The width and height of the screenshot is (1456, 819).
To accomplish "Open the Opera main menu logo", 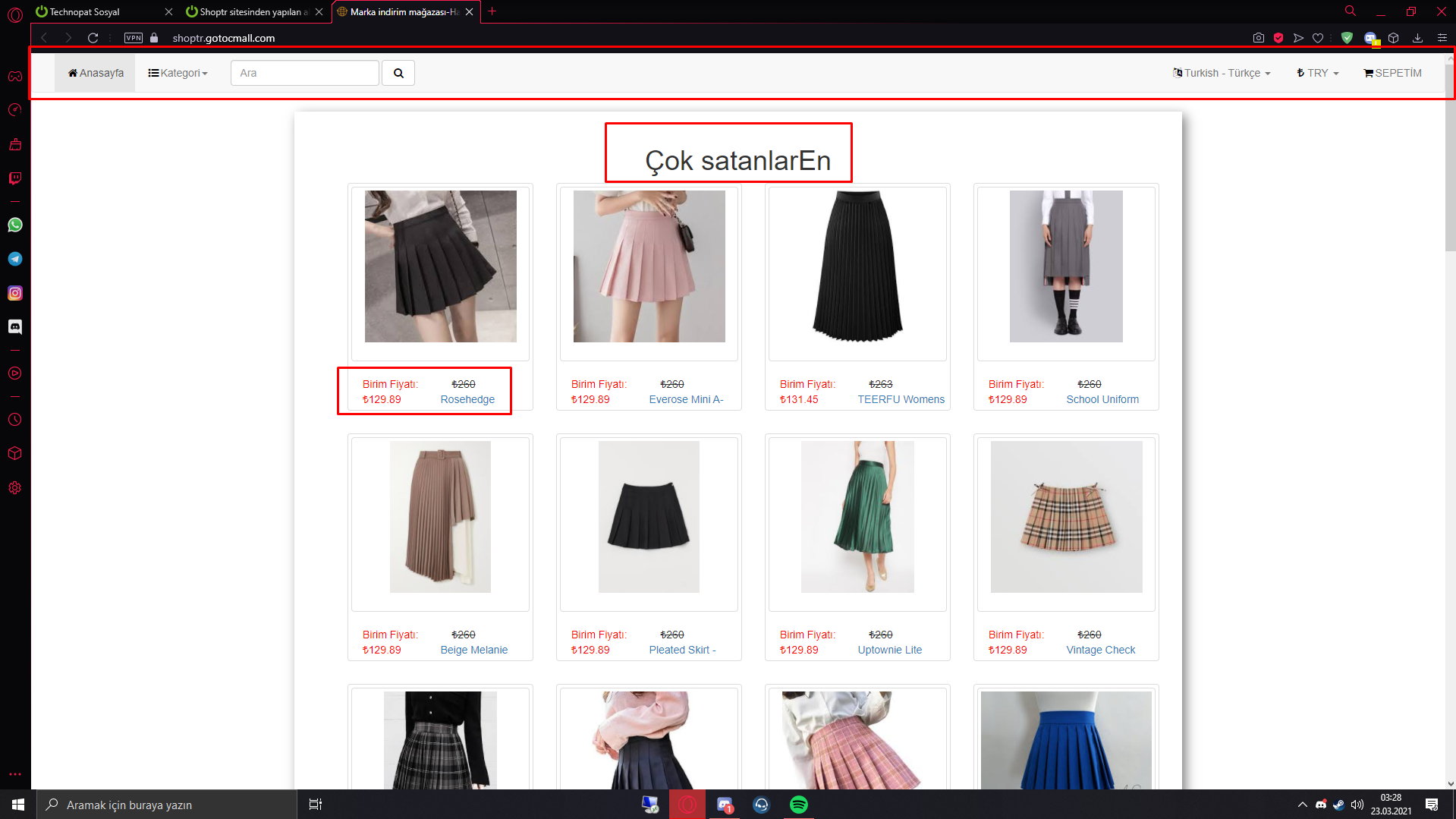I will pos(15,15).
